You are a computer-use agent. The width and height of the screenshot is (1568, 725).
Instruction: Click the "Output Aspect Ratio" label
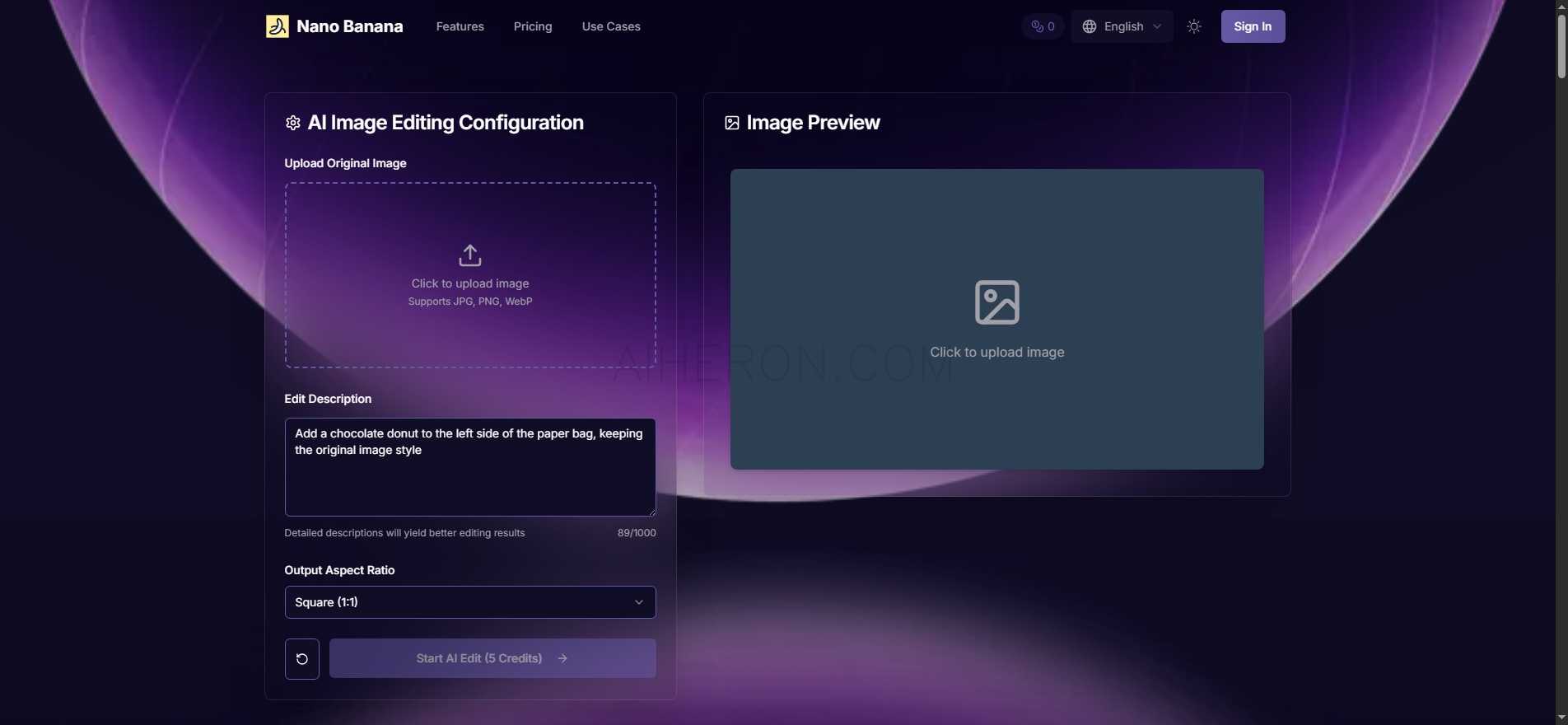[x=339, y=570]
